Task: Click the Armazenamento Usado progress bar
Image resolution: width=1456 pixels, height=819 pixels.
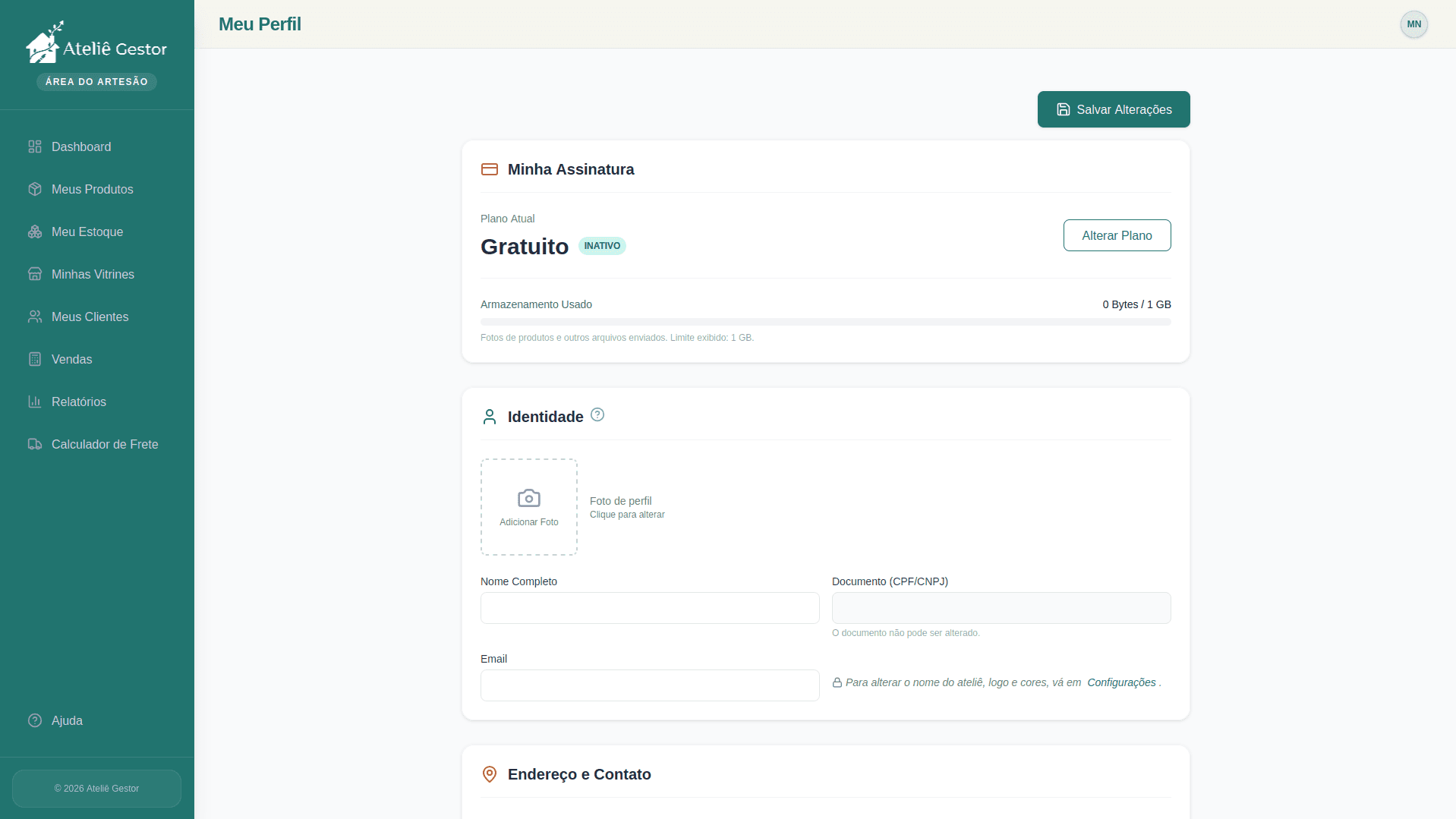Action: click(x=825, y=322)
